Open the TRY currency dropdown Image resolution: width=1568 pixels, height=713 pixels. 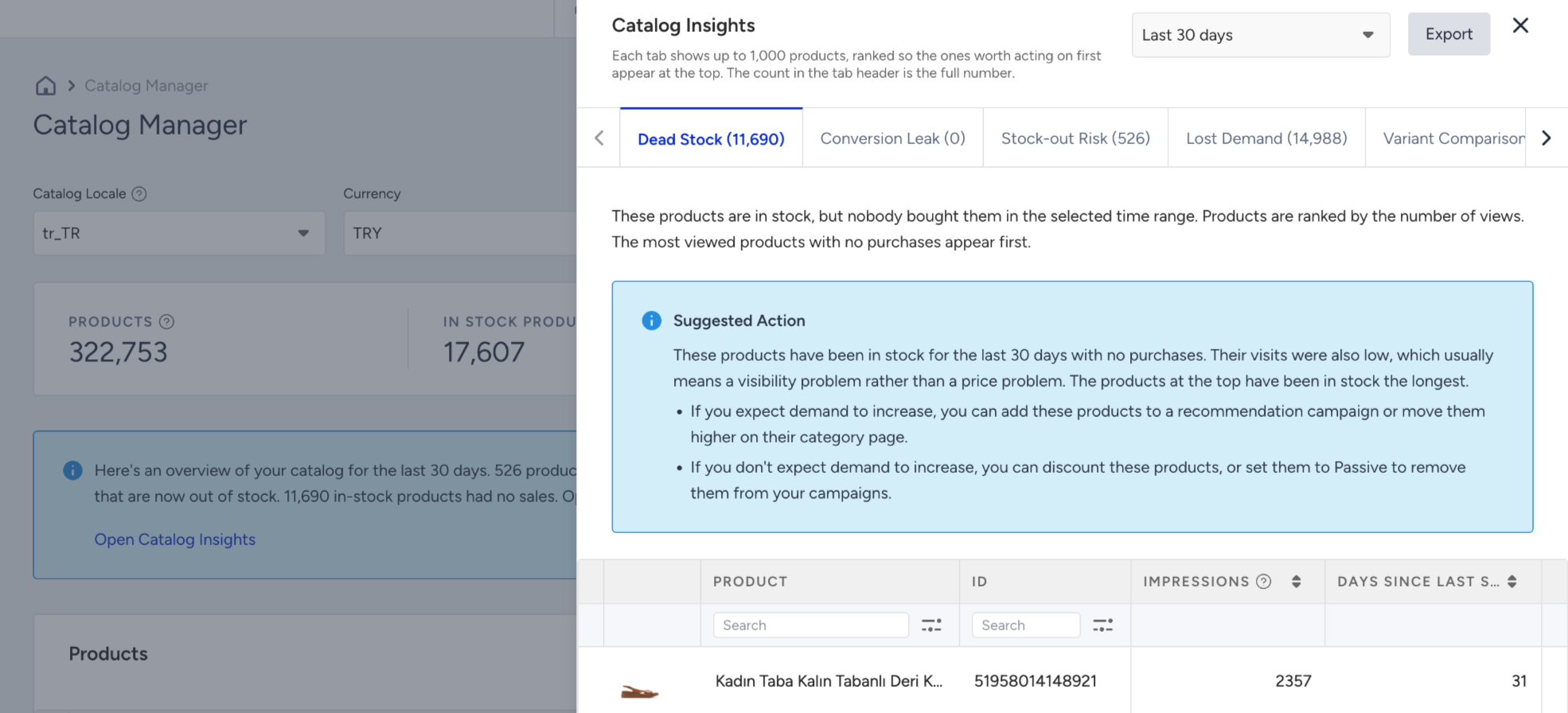pos(460,233)
